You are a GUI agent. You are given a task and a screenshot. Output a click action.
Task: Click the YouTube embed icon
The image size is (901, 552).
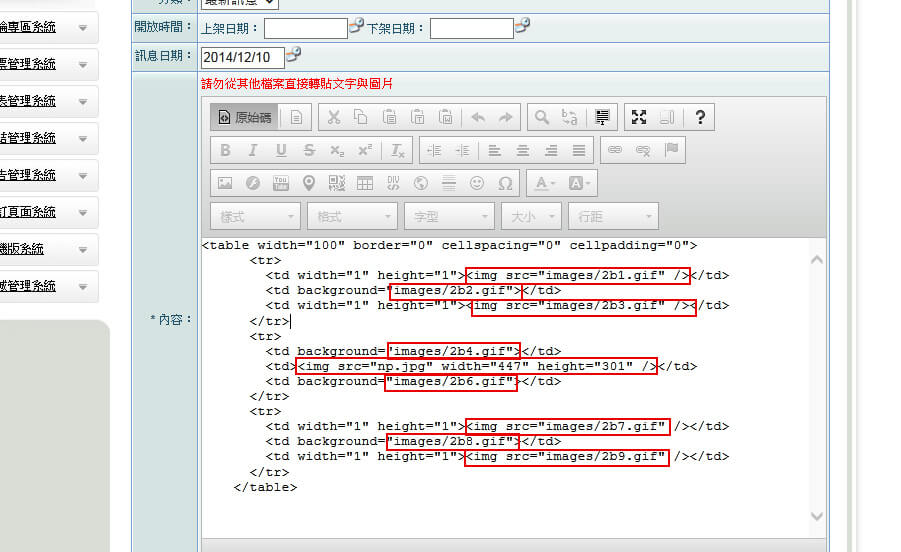[281, 183]
